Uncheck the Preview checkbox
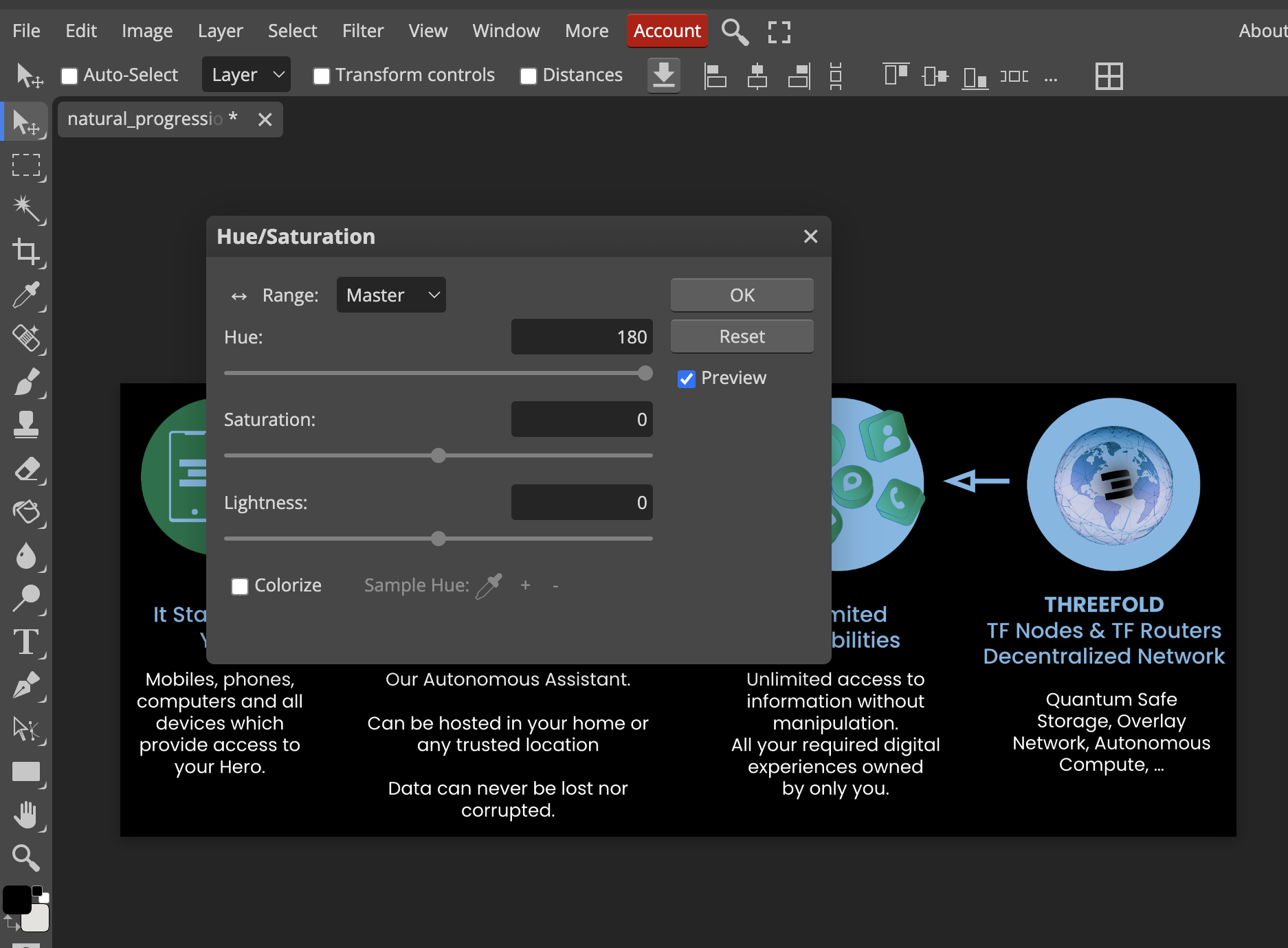Viewport: 1288px width, 948px height. (x=686, y=379)
